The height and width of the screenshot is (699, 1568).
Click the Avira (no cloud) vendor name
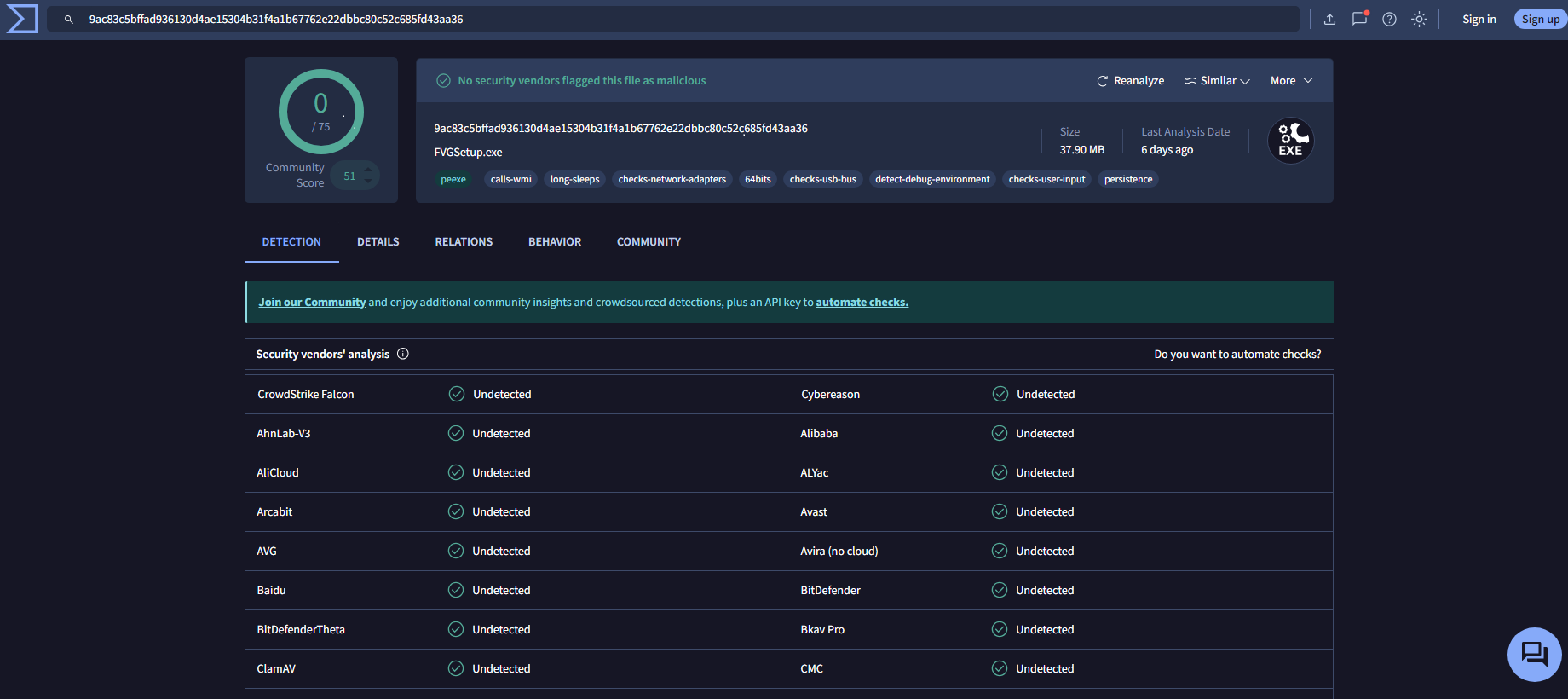pyautogui.click(x=839, y=552)
